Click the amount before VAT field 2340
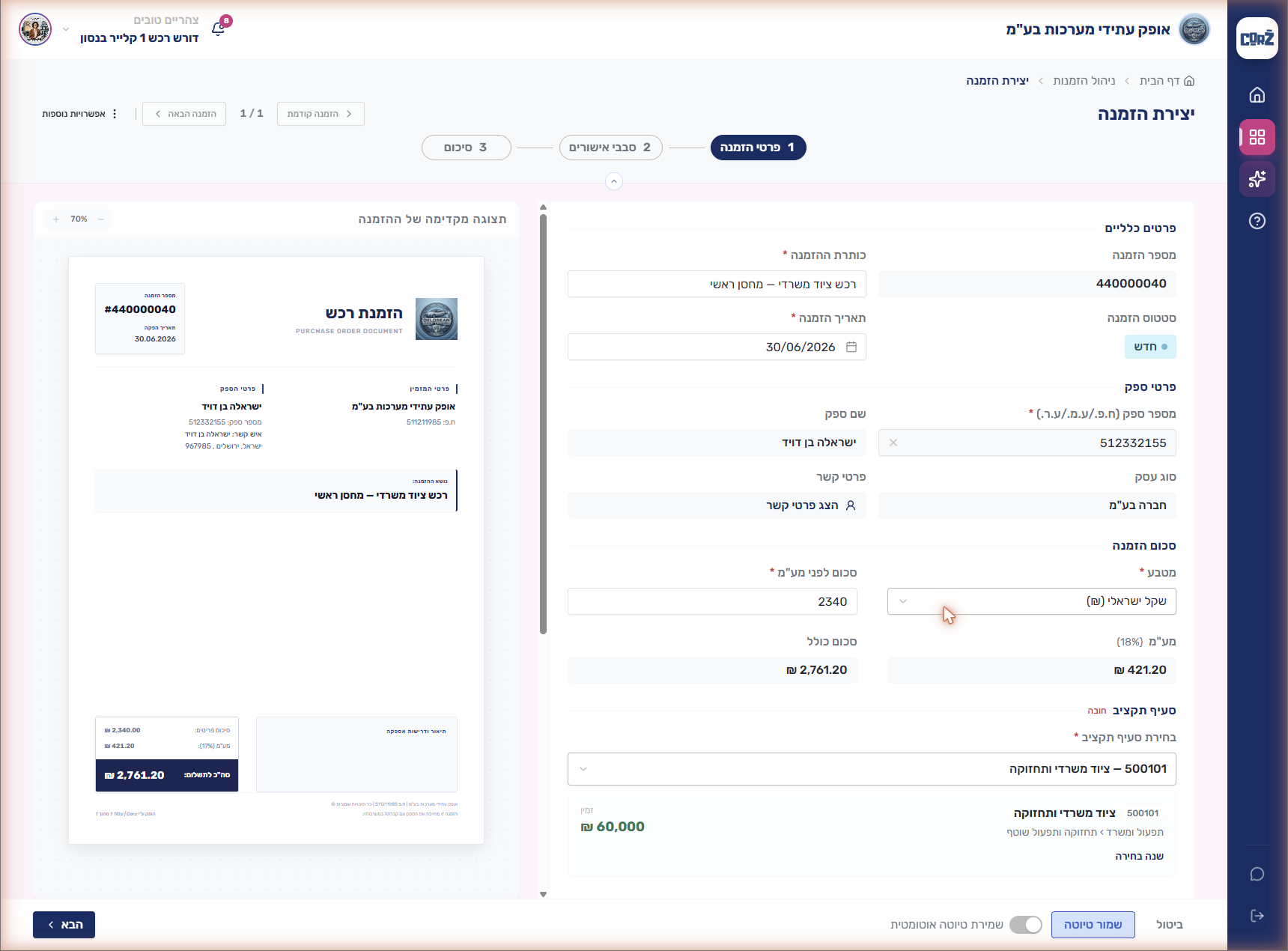1288x951 pixels. pos(712,601)
